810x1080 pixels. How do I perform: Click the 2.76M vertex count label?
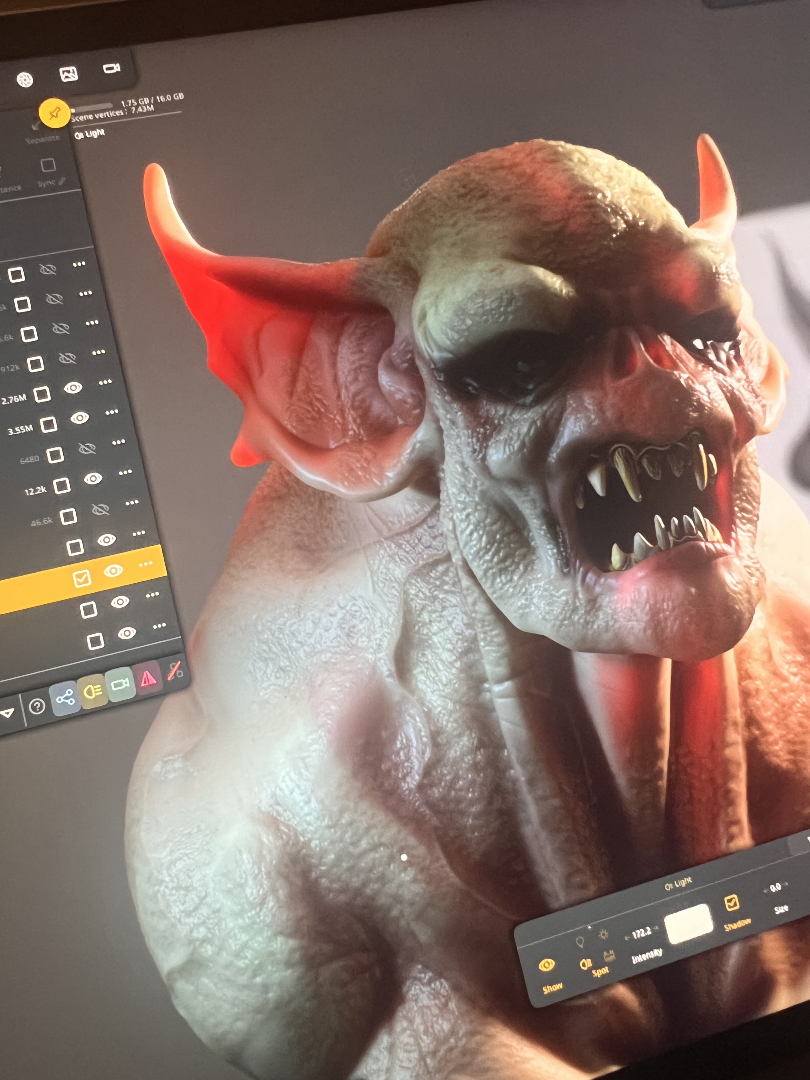pyautogui.click(x=14, y=399)
